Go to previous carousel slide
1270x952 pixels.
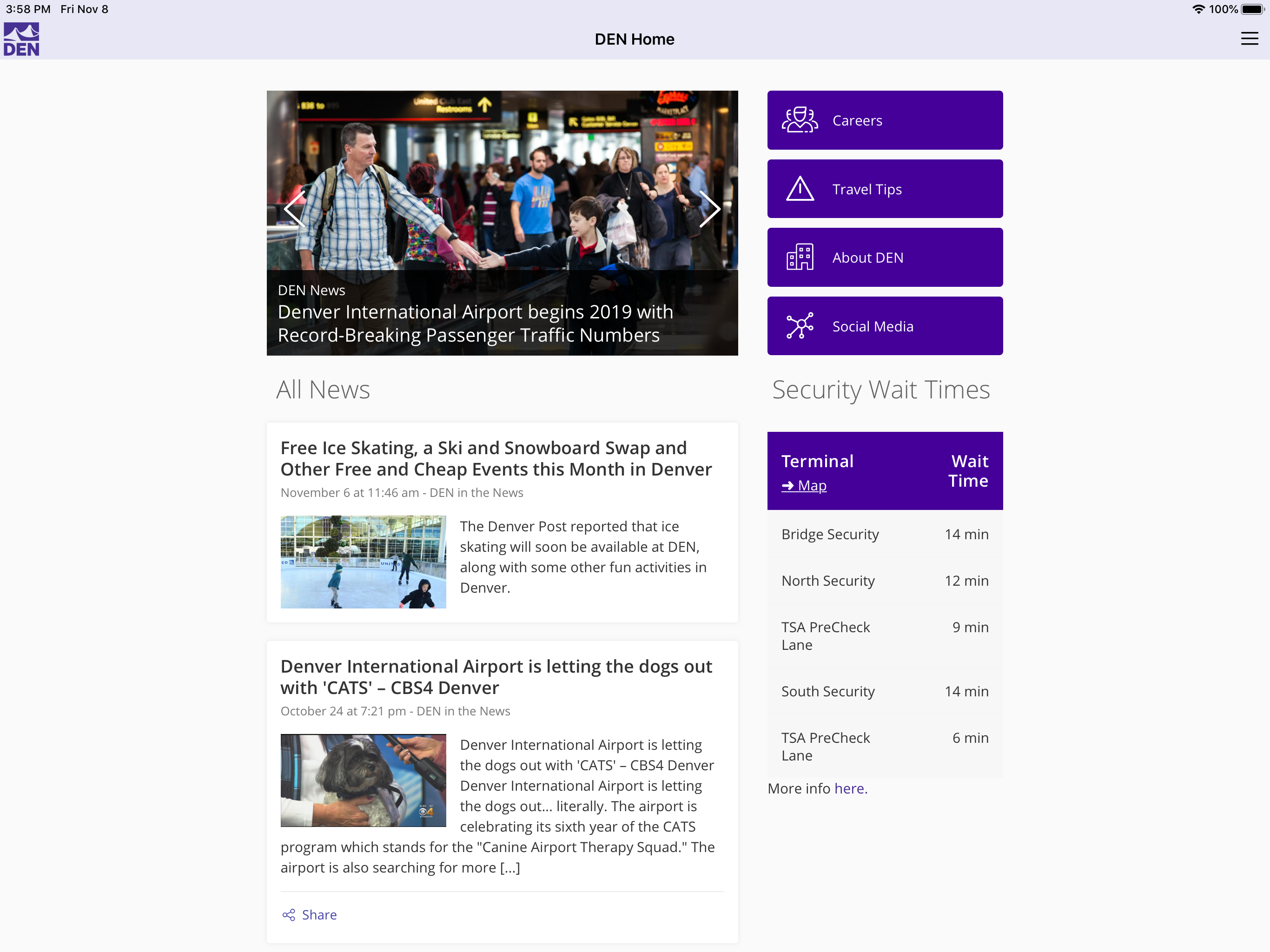pyautogui.click(x=295, y=209)
